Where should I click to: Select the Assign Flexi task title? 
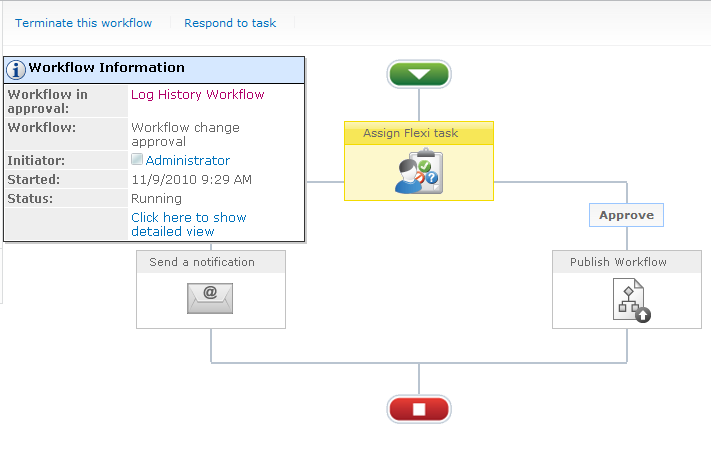point(410,133)
